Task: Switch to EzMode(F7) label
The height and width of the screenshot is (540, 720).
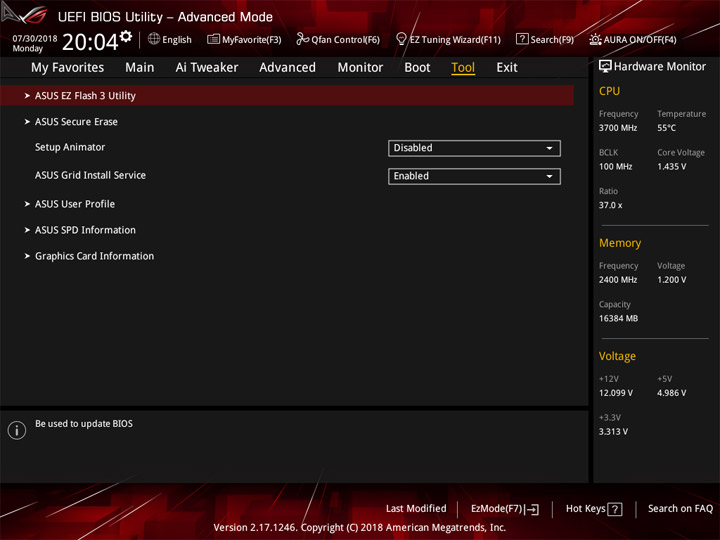Action: tap(497, 509)
